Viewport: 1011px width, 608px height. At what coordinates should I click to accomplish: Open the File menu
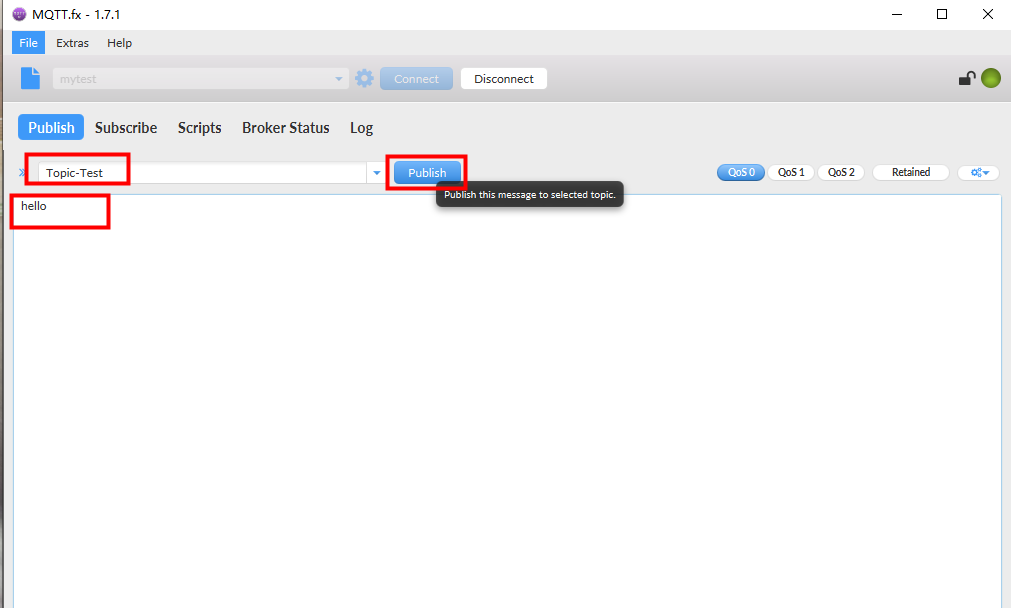click(28, 43)
